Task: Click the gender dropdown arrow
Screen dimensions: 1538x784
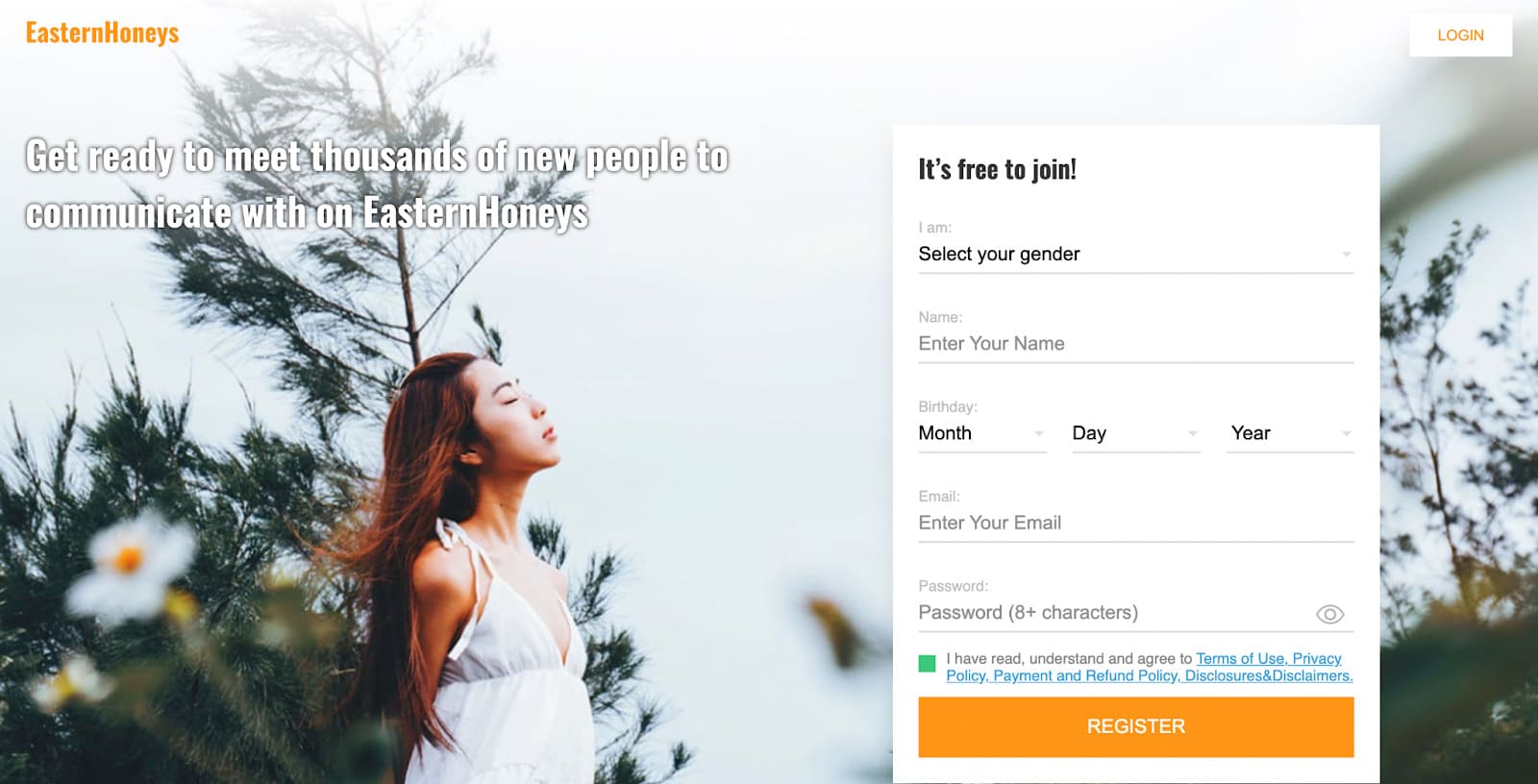Action: 1346,255
